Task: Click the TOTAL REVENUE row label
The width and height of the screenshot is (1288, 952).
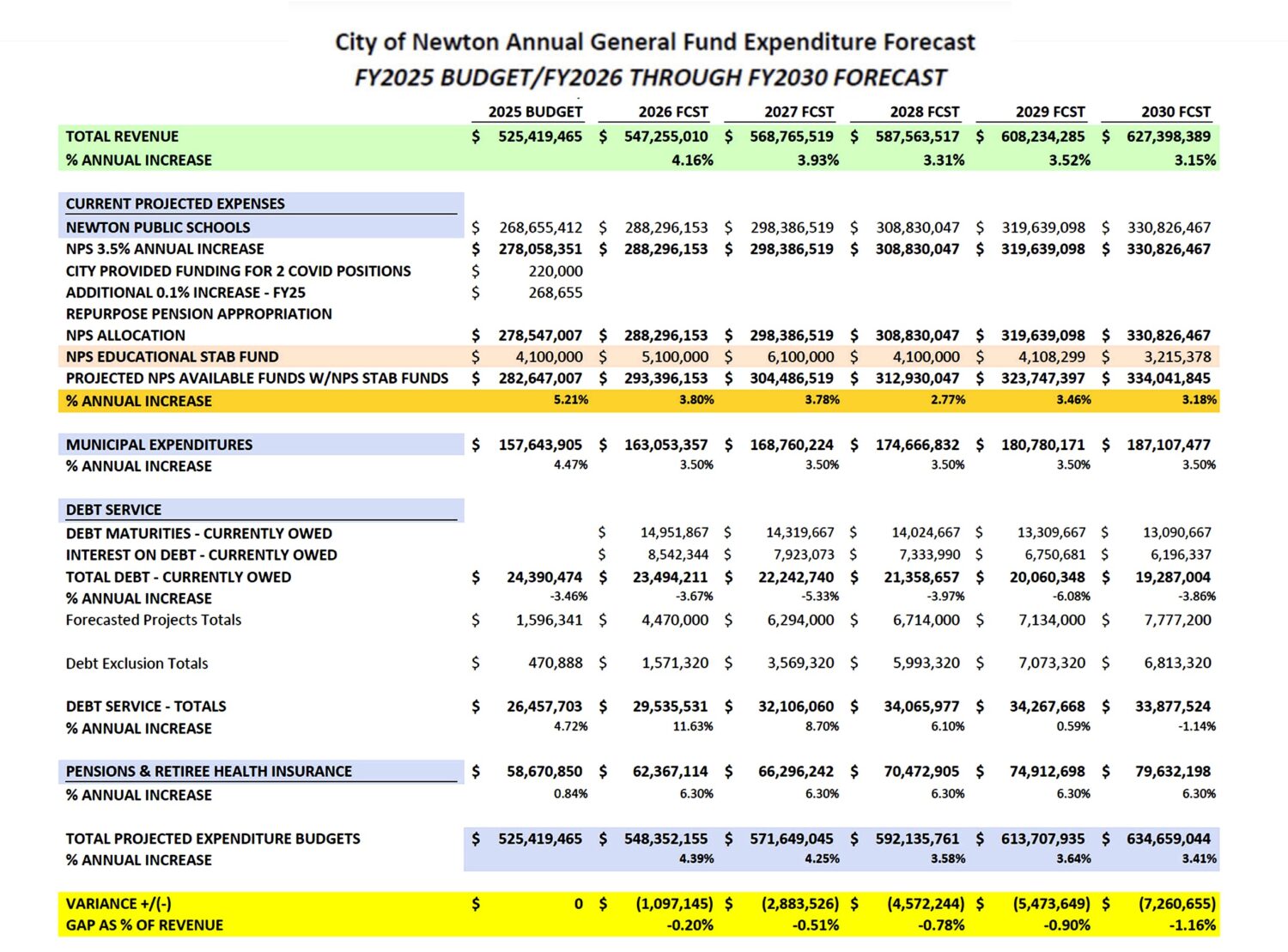Action: pyautogui.click(x=122, y=136)
